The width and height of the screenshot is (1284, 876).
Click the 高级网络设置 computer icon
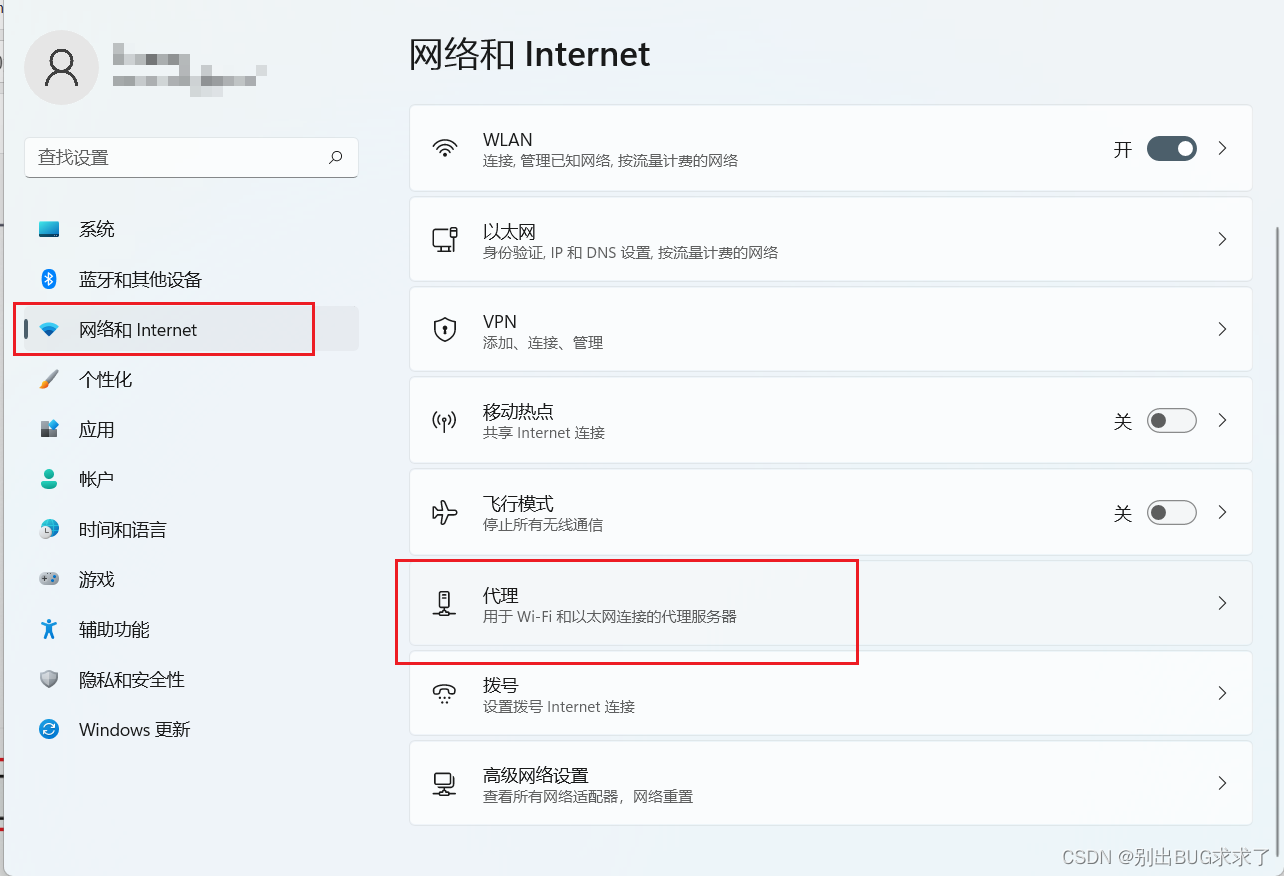coord(444,783)
